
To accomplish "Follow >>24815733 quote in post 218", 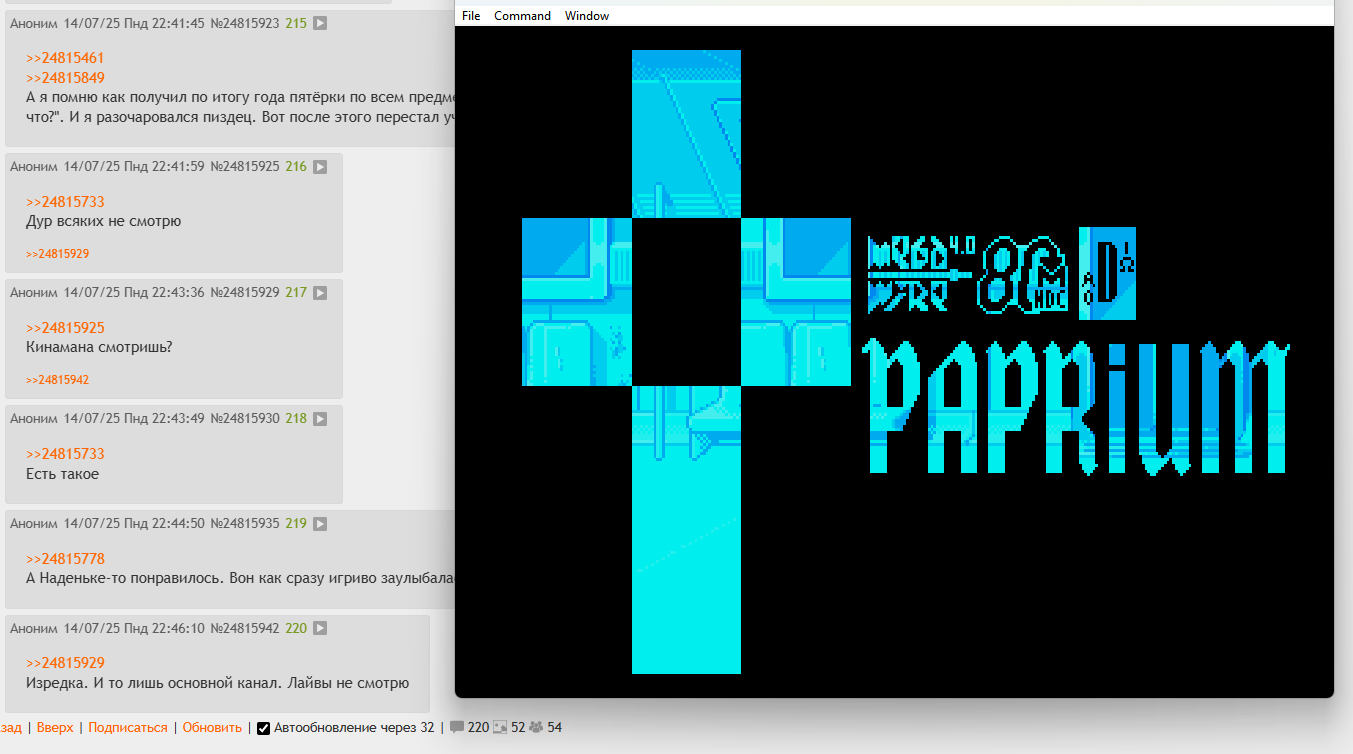I will [x=65, y=454].
